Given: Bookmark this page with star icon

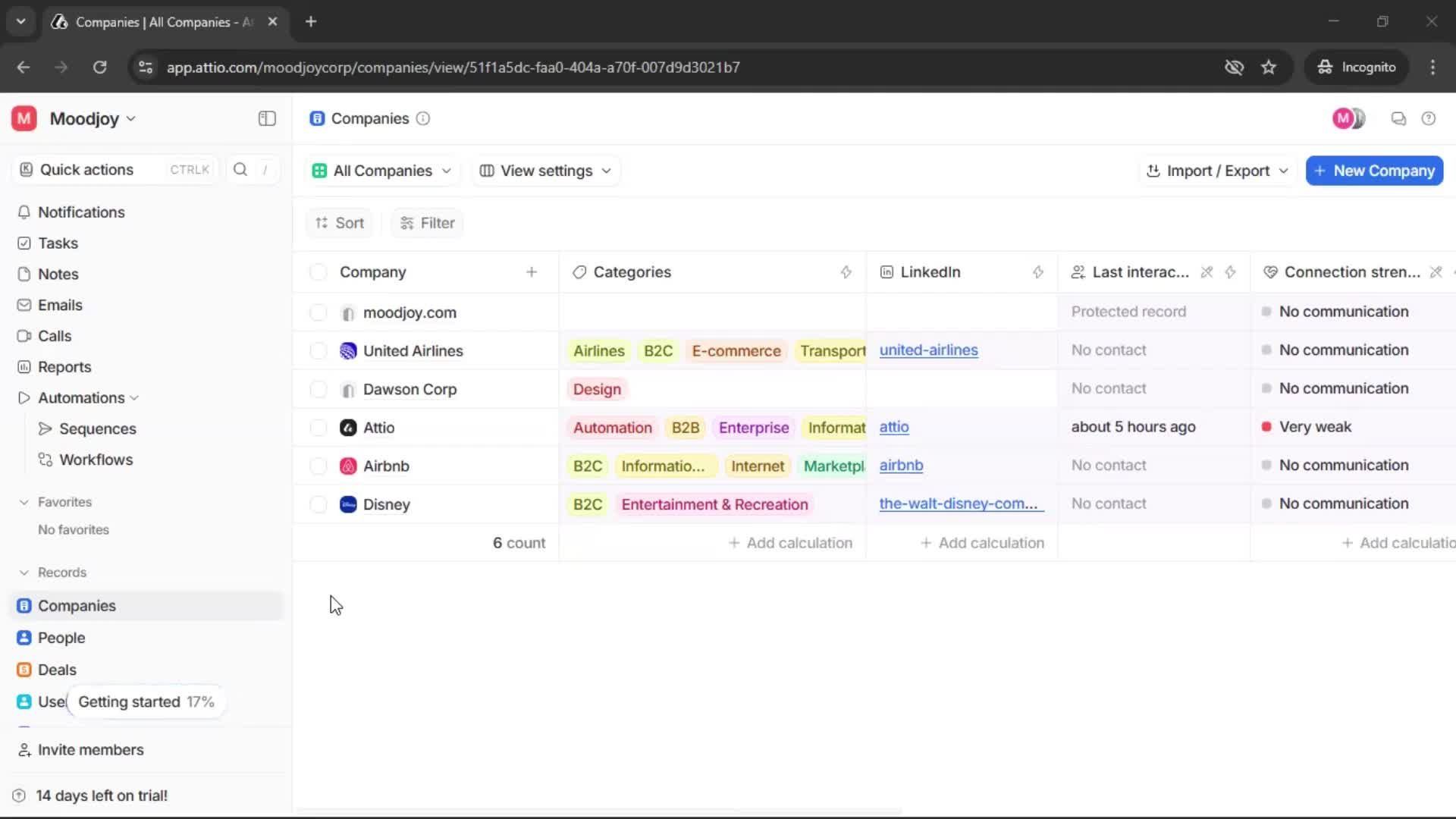Looking at the screenshot, I should [1269, 67].
